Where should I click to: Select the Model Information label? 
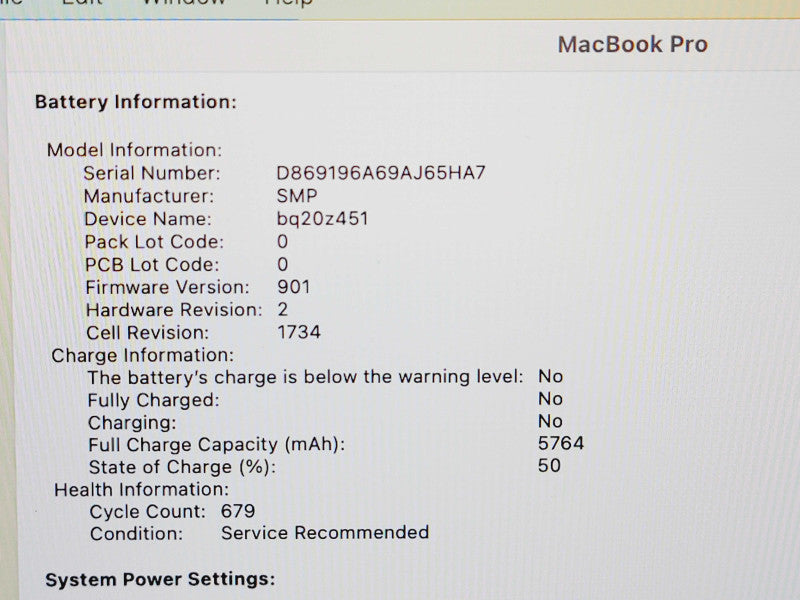[135, 150]
